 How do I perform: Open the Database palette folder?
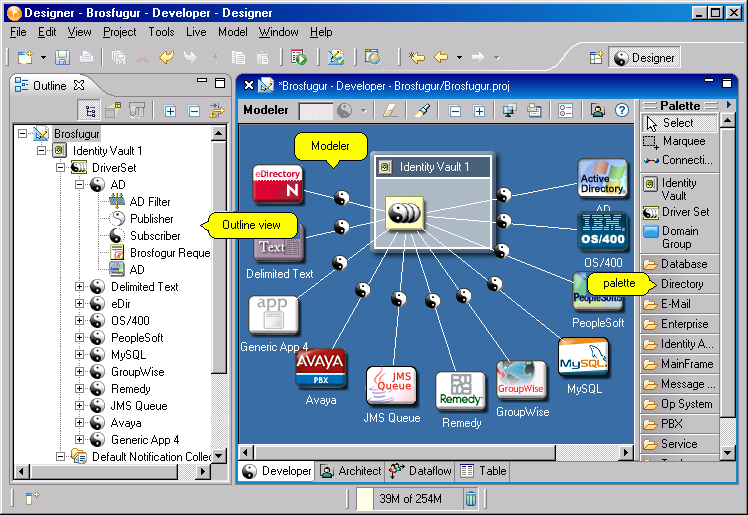tap(679, 264)
